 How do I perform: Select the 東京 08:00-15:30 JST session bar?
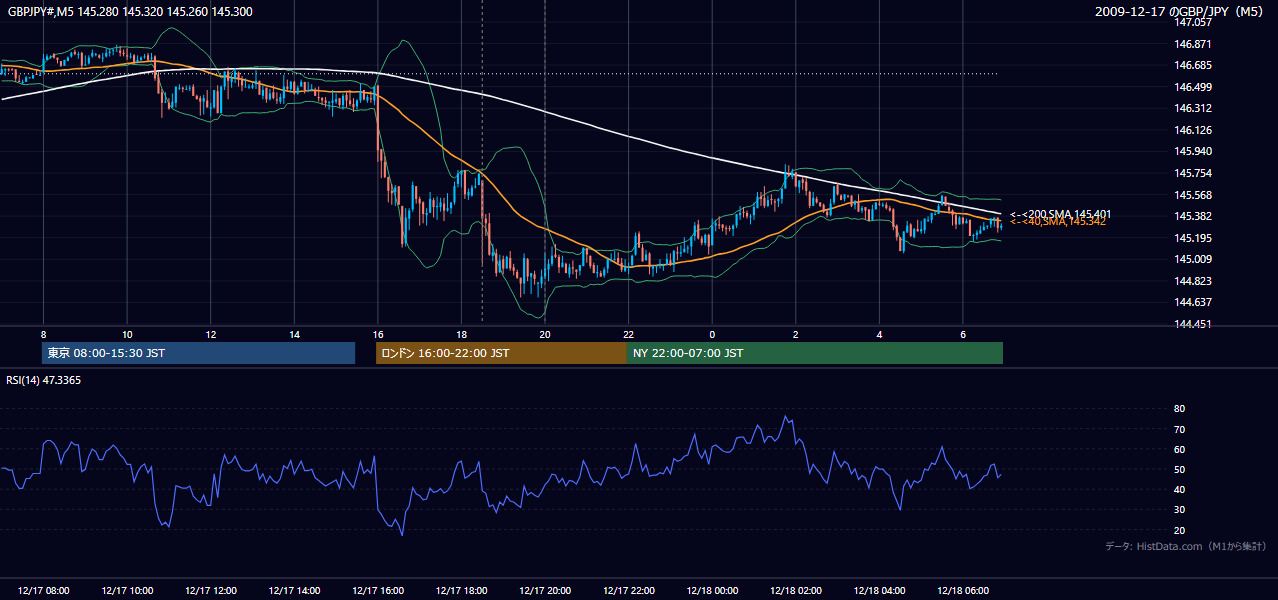click(198, 353)
